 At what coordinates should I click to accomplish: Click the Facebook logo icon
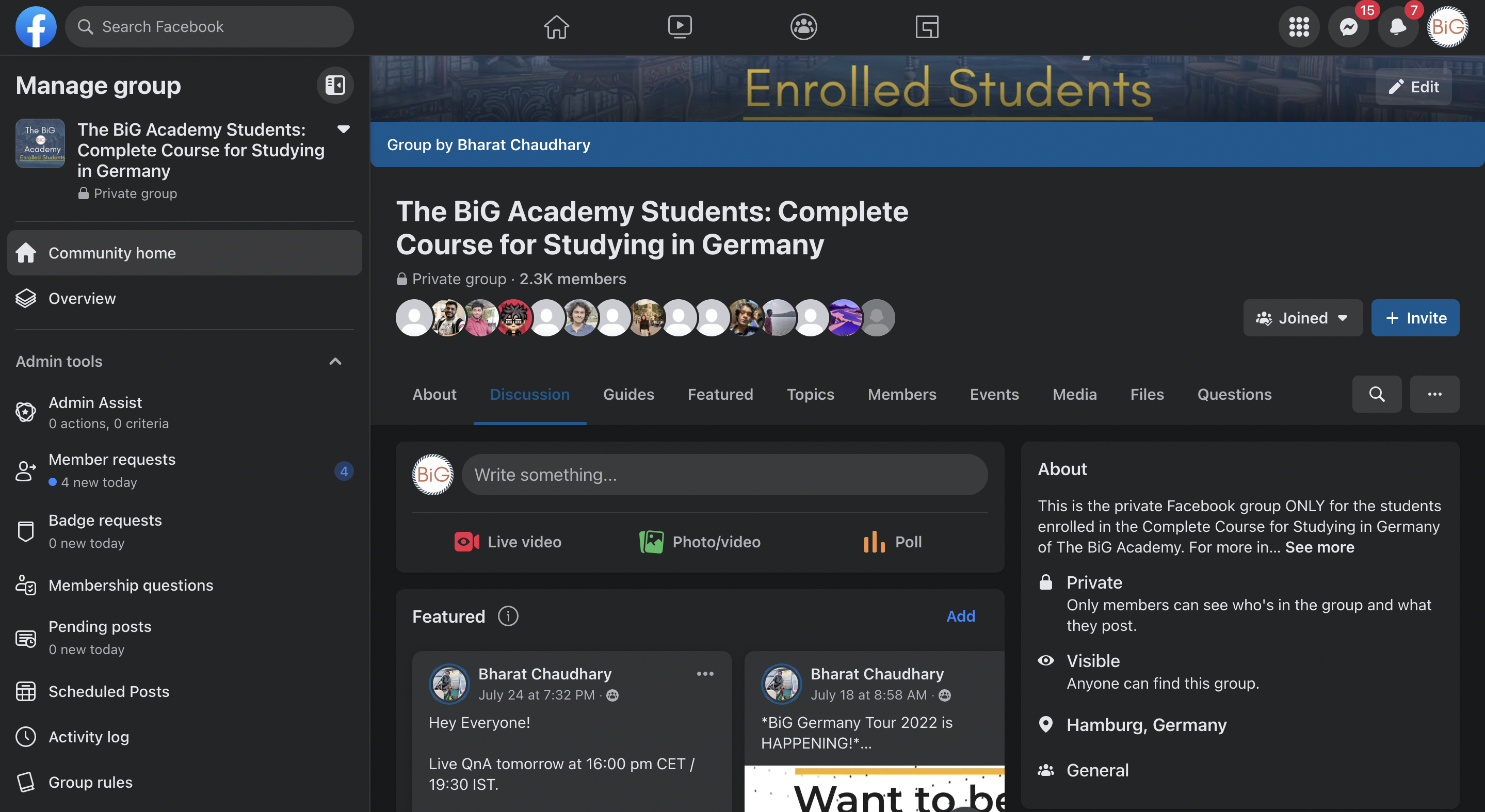36,26
